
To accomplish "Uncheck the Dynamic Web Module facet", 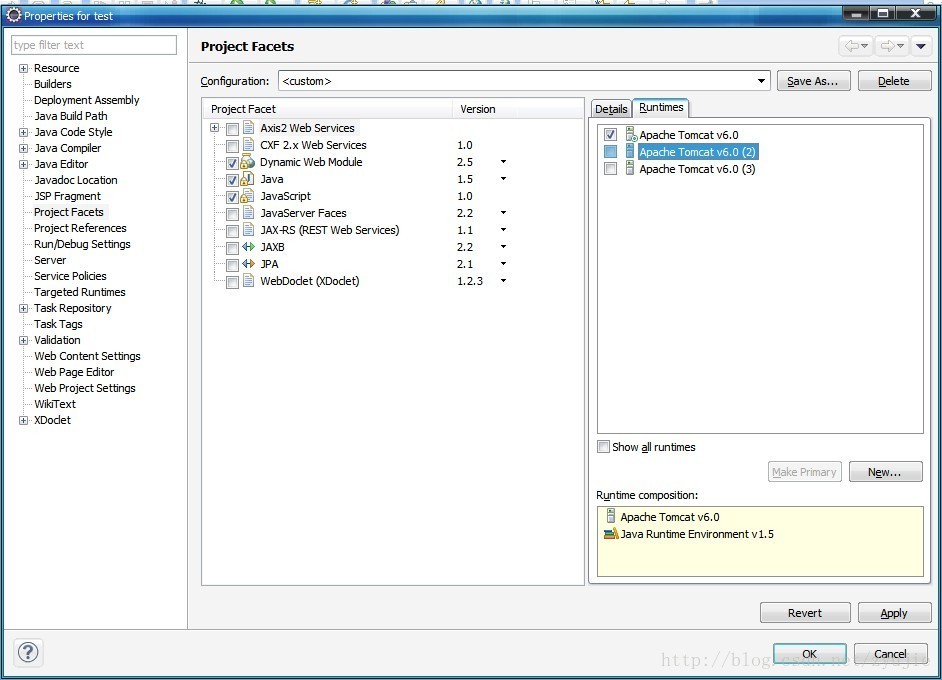I will click(232, 163).
